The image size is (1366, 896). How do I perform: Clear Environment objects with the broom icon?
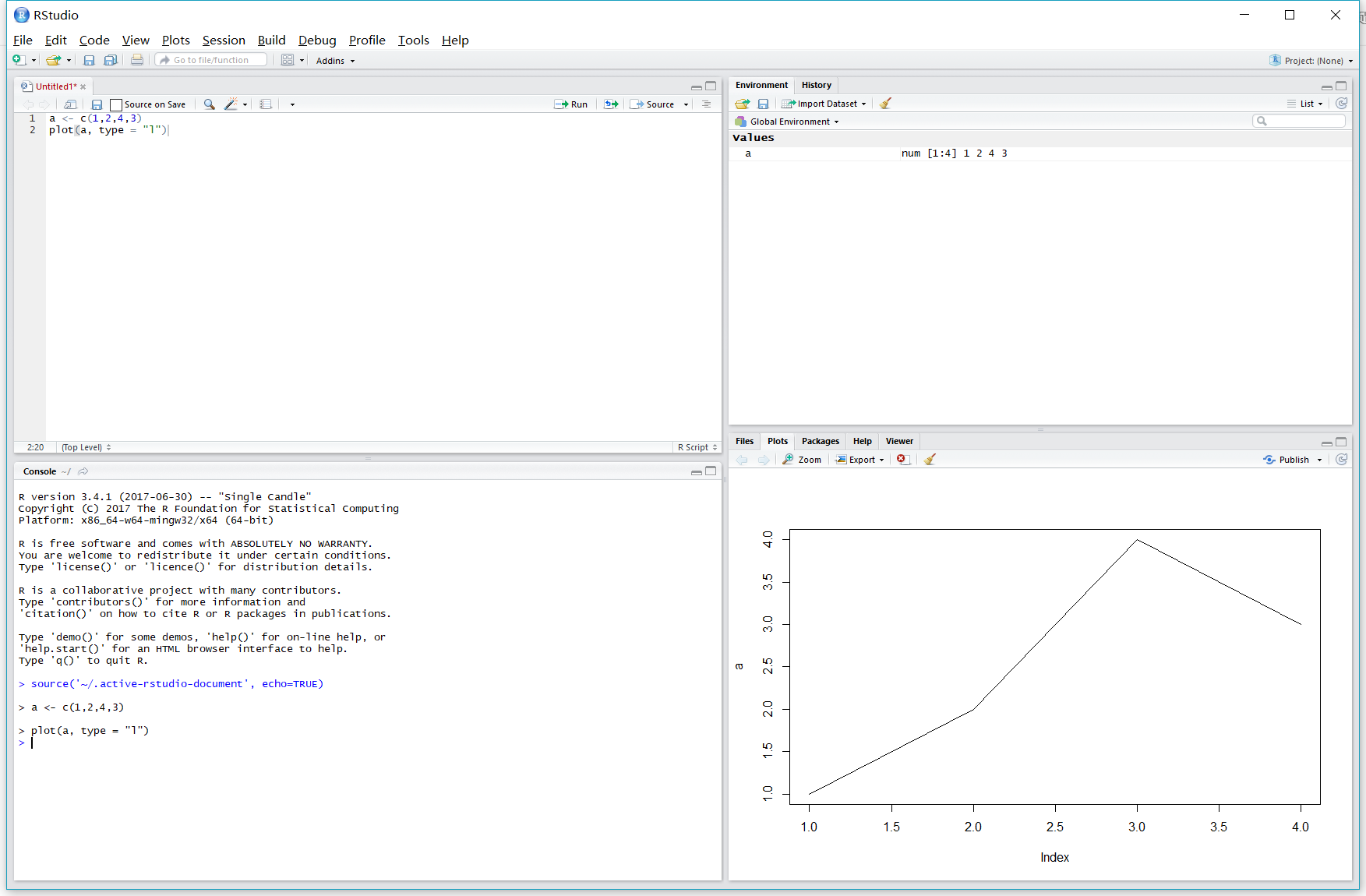pyautogui.click(x=885, y=104)
